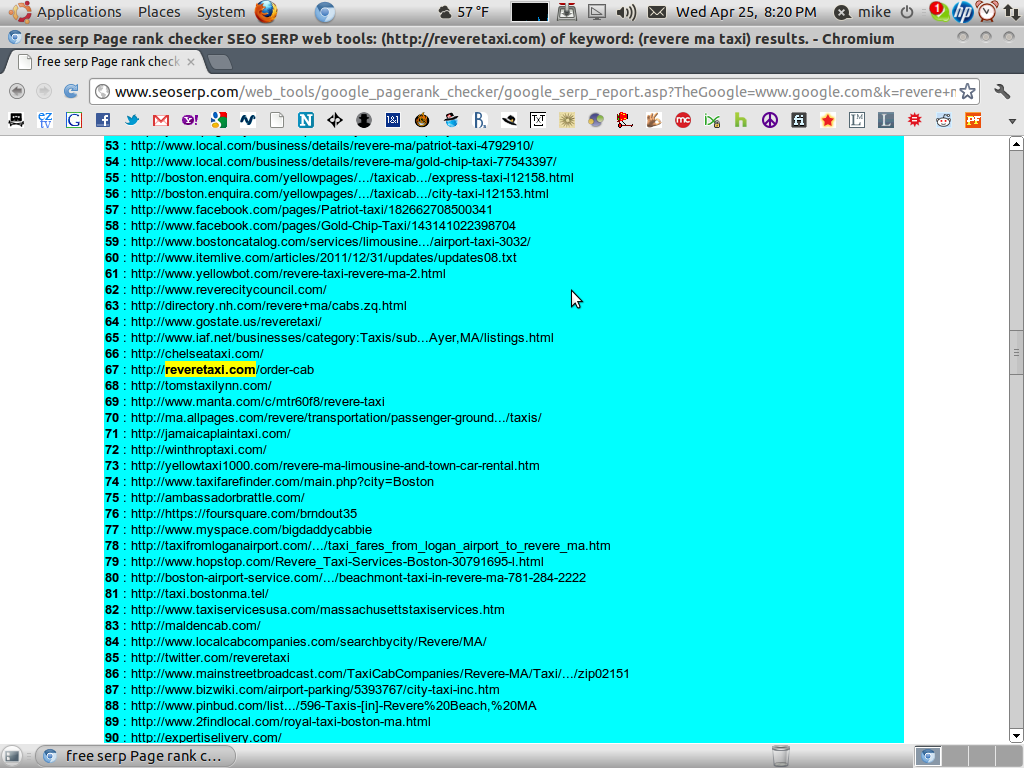Open the Reddit alien bookmark
Screen dimensions: 1024x768
[x=944, y=120]
